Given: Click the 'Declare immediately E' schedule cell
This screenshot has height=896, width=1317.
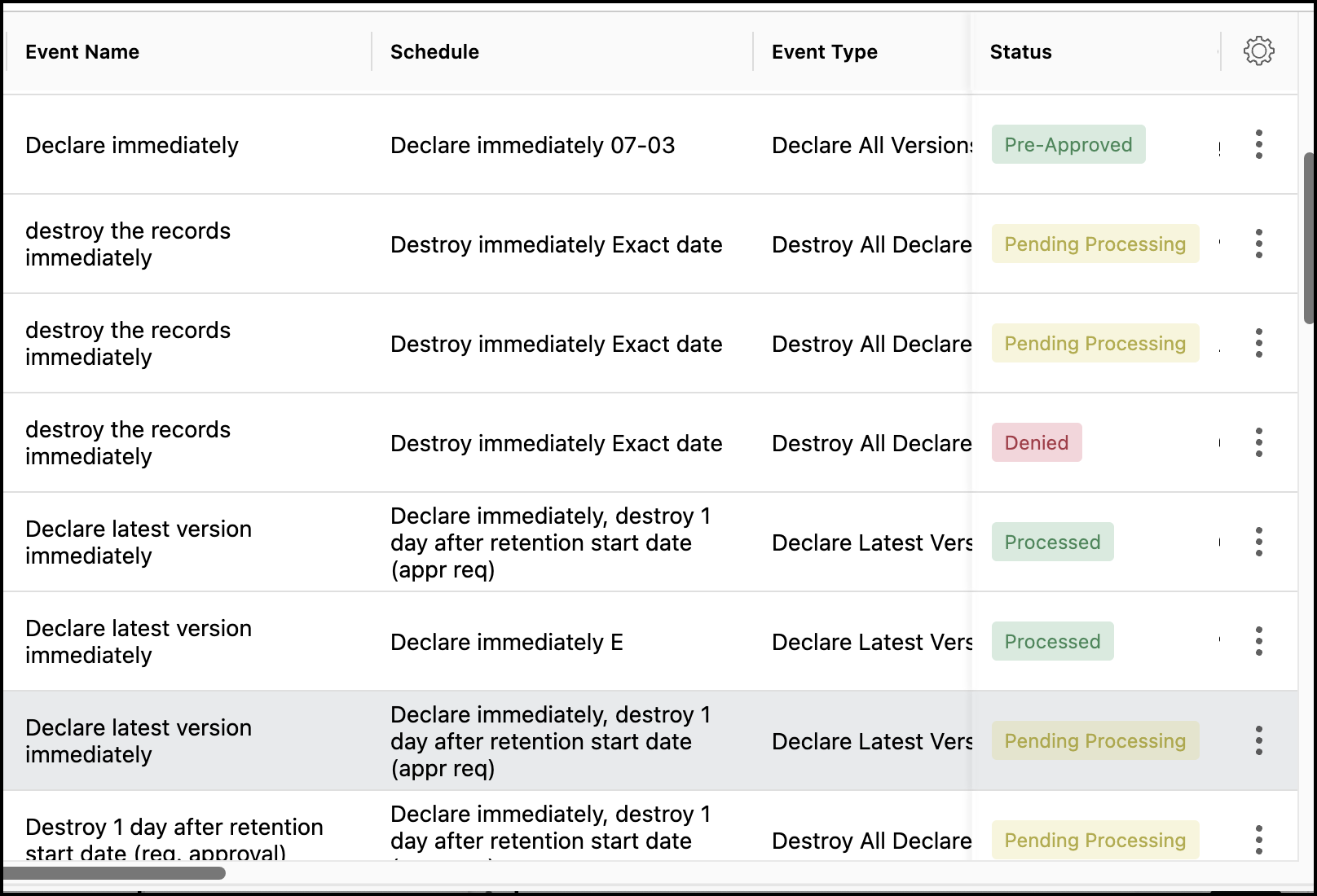Looking at the screenshot, I should (x=506, y=643).
